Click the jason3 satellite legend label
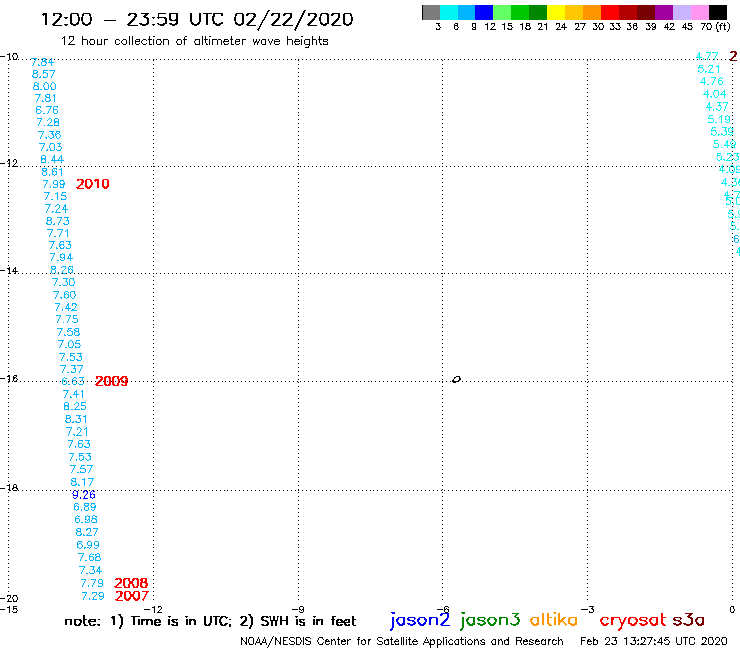Screen dimensions: 740x650 [490, 620]
